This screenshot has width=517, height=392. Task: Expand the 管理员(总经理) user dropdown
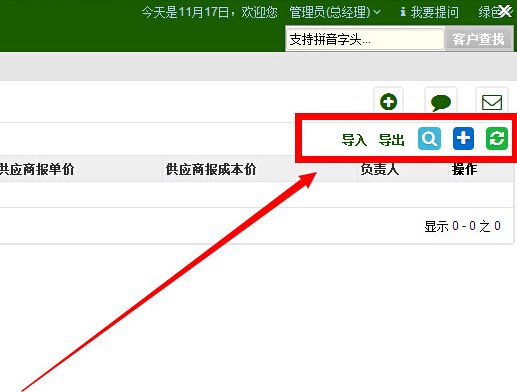tap(335, 12)
